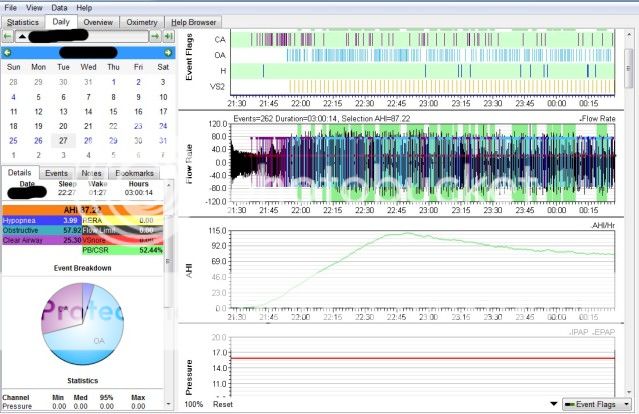639x414 pixels.
Task: Click the 100% zoom label
Action: point(194,404)
